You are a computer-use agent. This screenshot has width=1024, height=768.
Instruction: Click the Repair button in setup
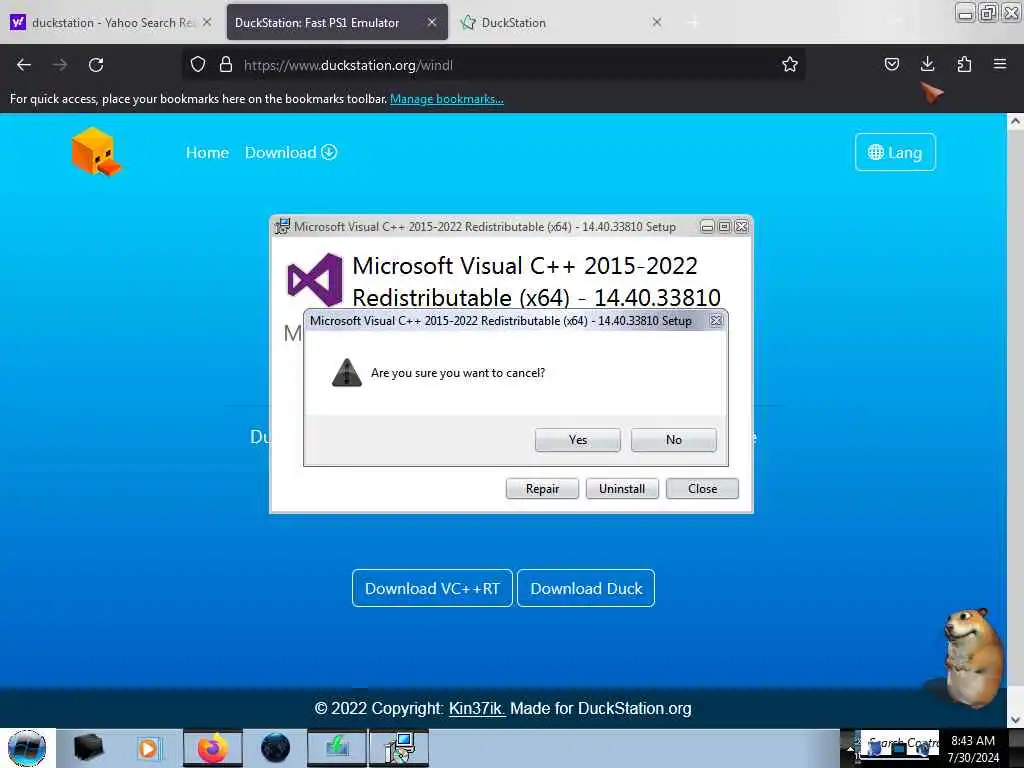[542, 488]
